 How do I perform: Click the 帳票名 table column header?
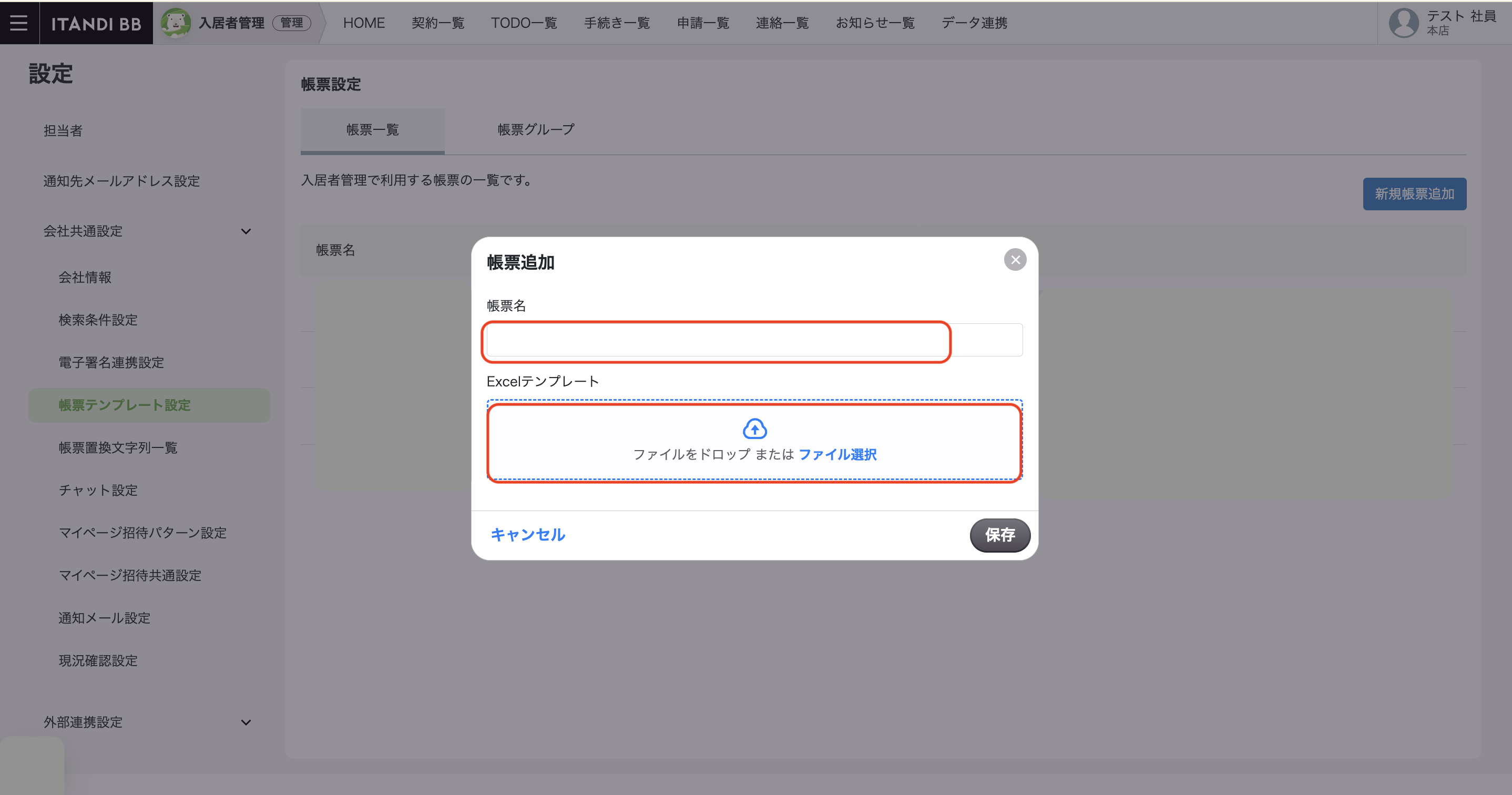pyautogui.click(x=336, y=250)
